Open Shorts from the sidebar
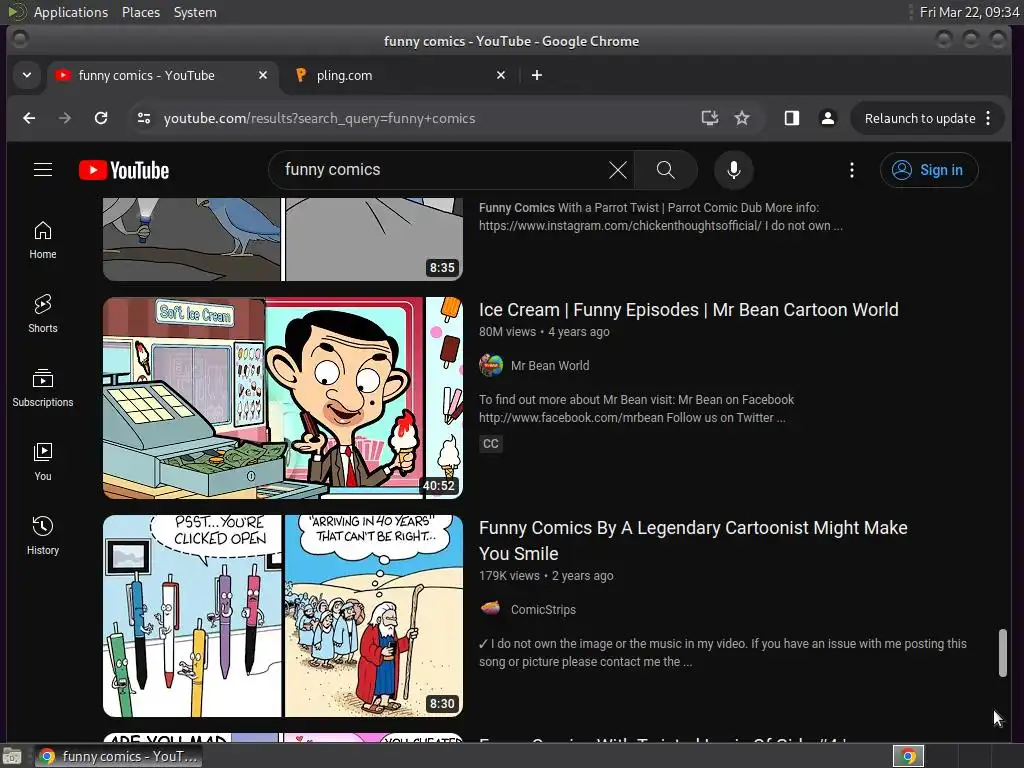 coord(43,313)
